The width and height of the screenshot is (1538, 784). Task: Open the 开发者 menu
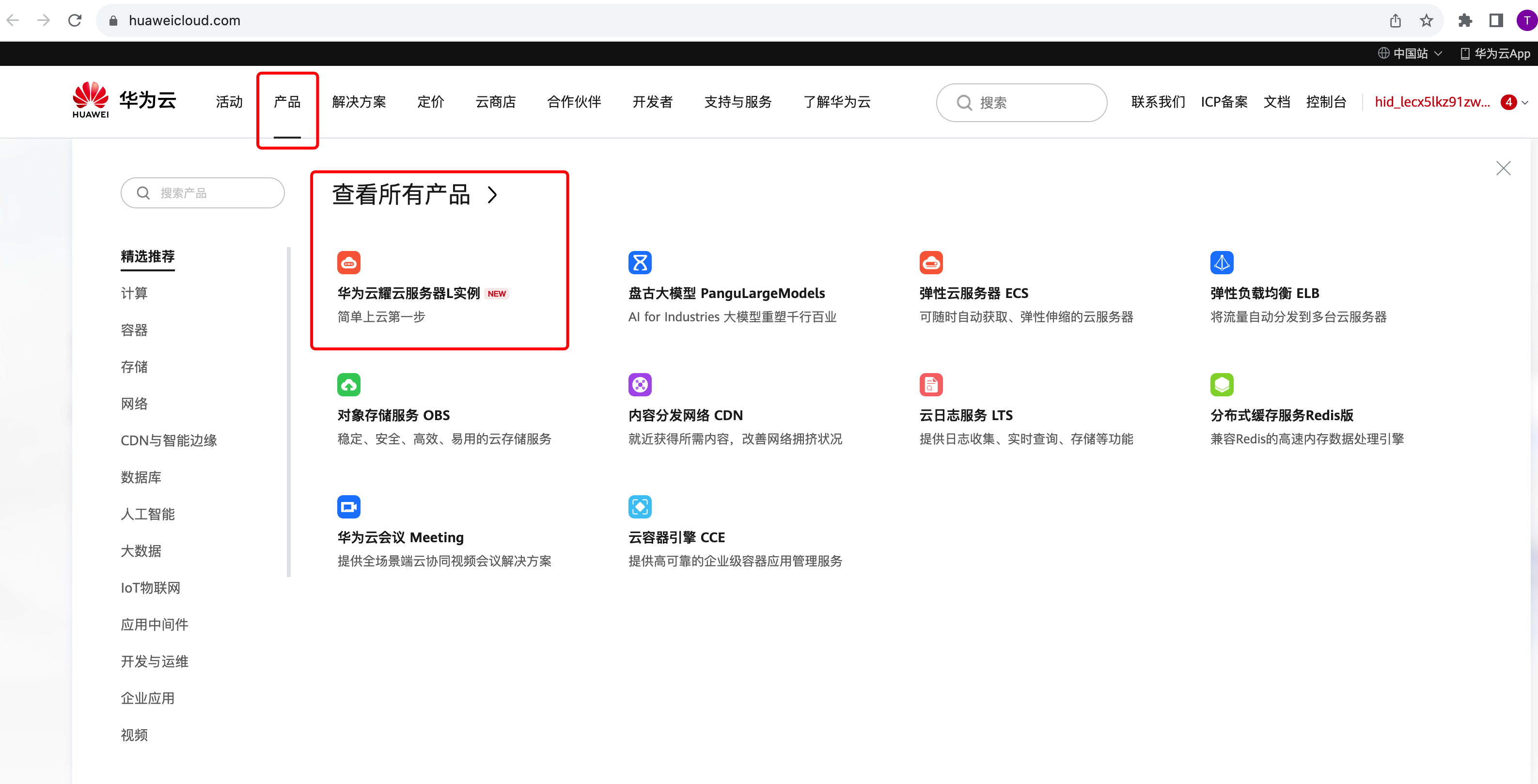pos(653,102)
